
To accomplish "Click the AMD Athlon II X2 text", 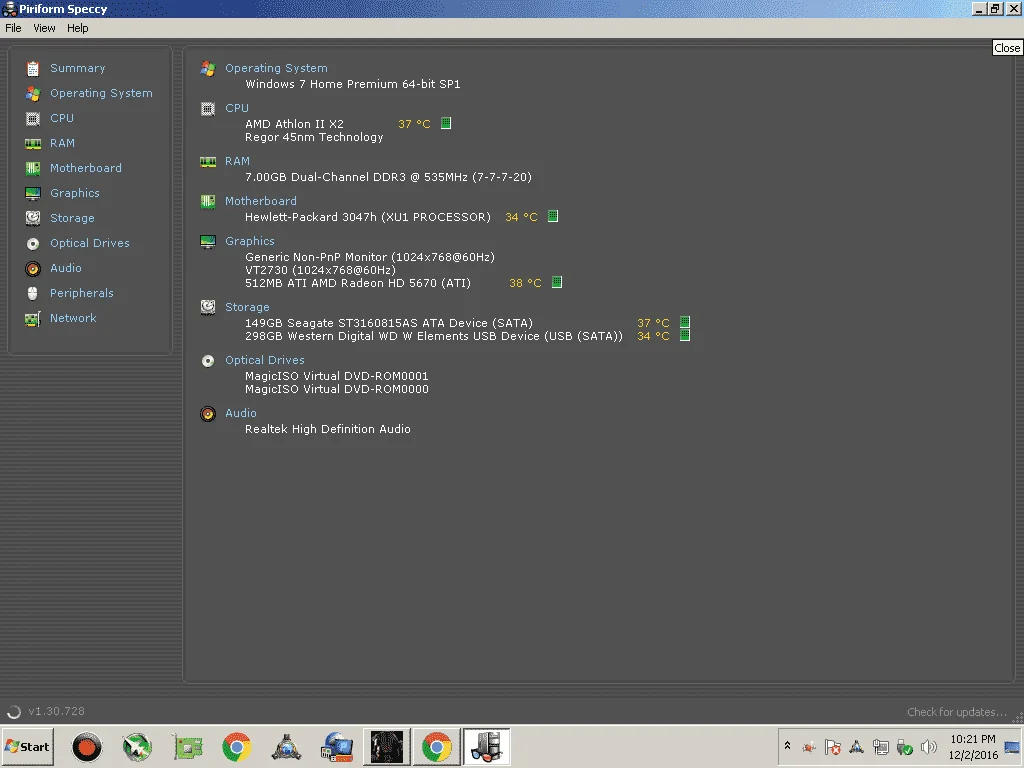I will pyautogui.click(x=294, y=124).
